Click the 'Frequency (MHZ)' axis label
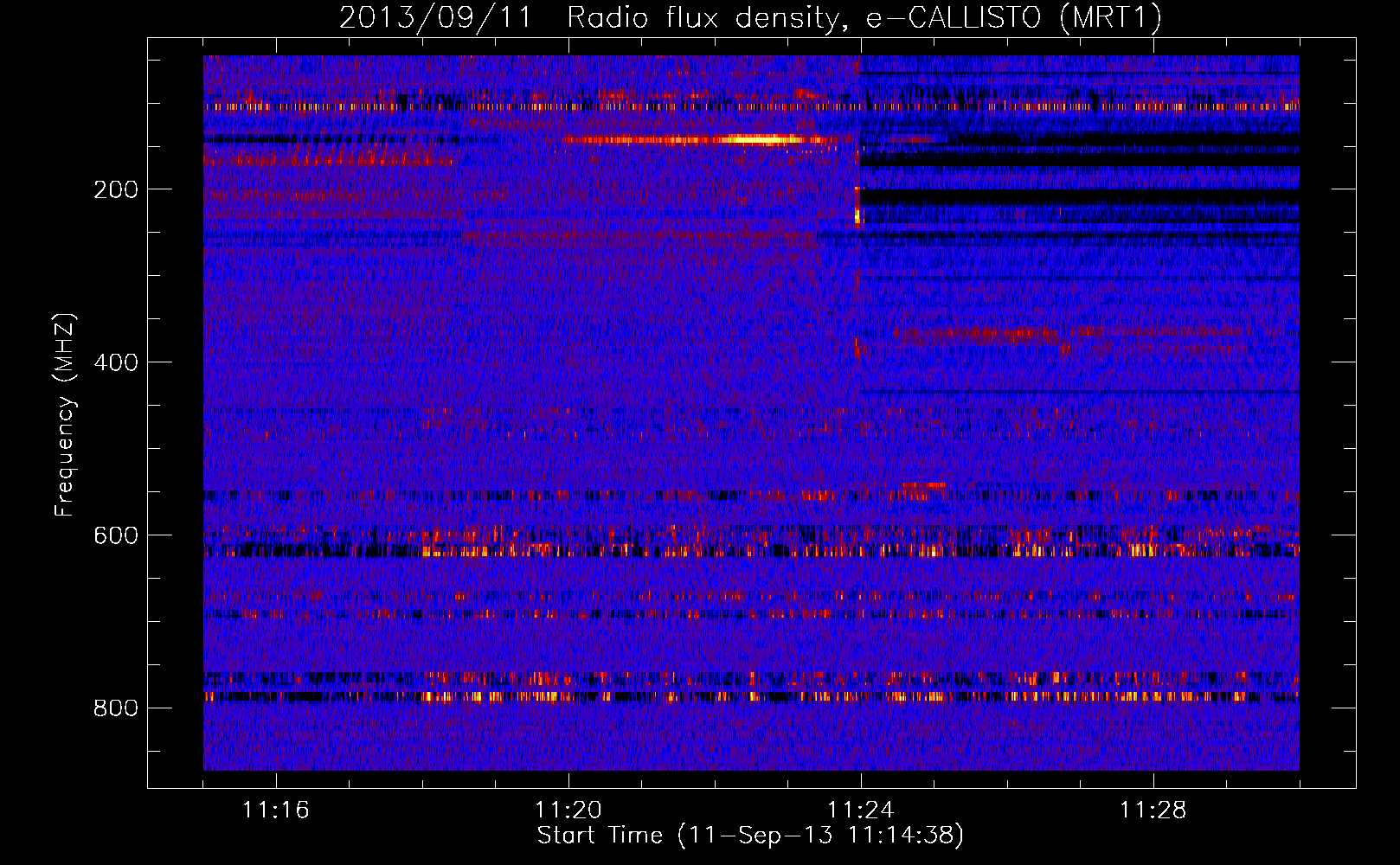1400x865 pixels. [x=65, y=415]
